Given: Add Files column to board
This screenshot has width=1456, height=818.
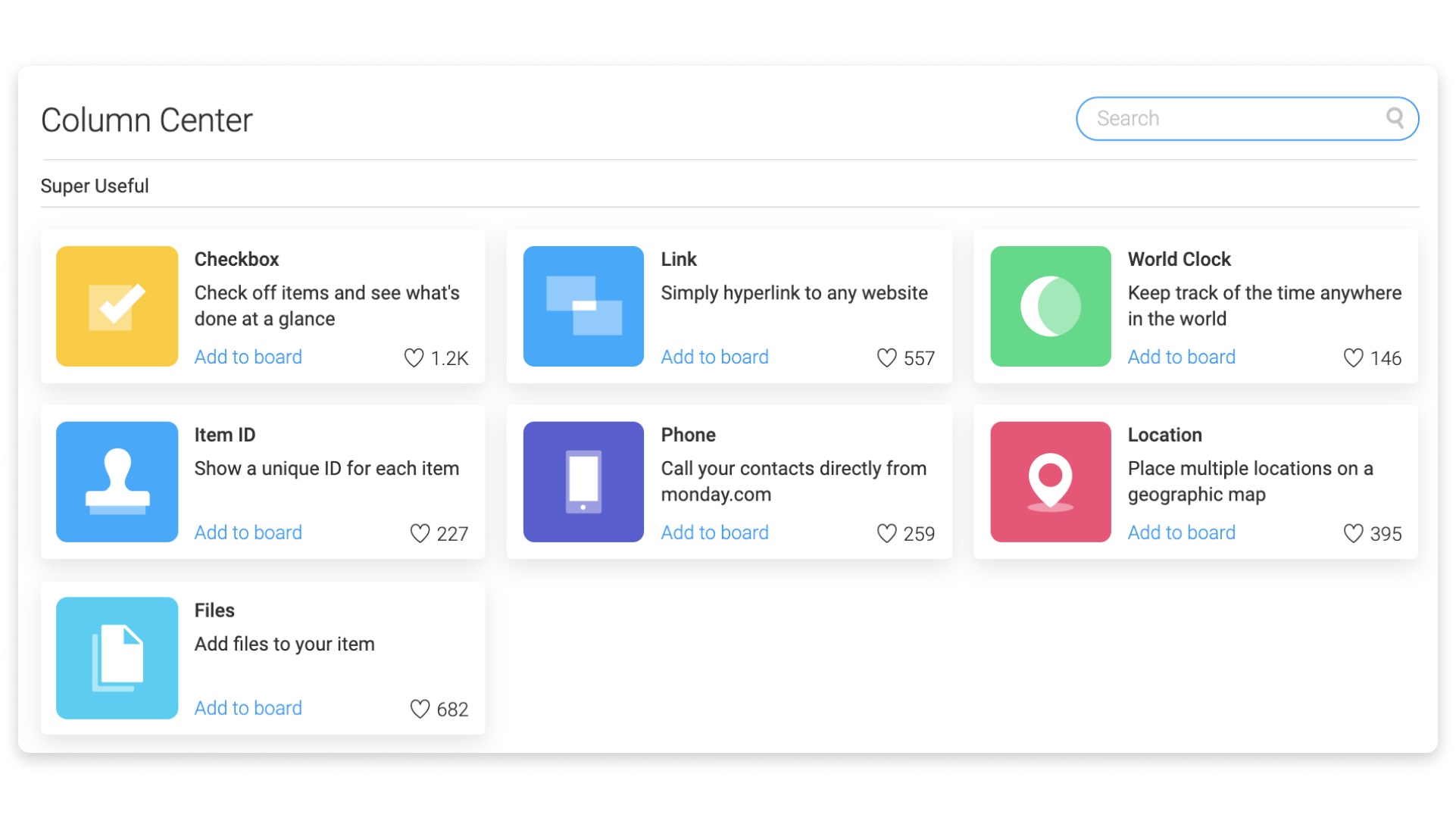Looking at the screenshot, I should coord(248,708).
